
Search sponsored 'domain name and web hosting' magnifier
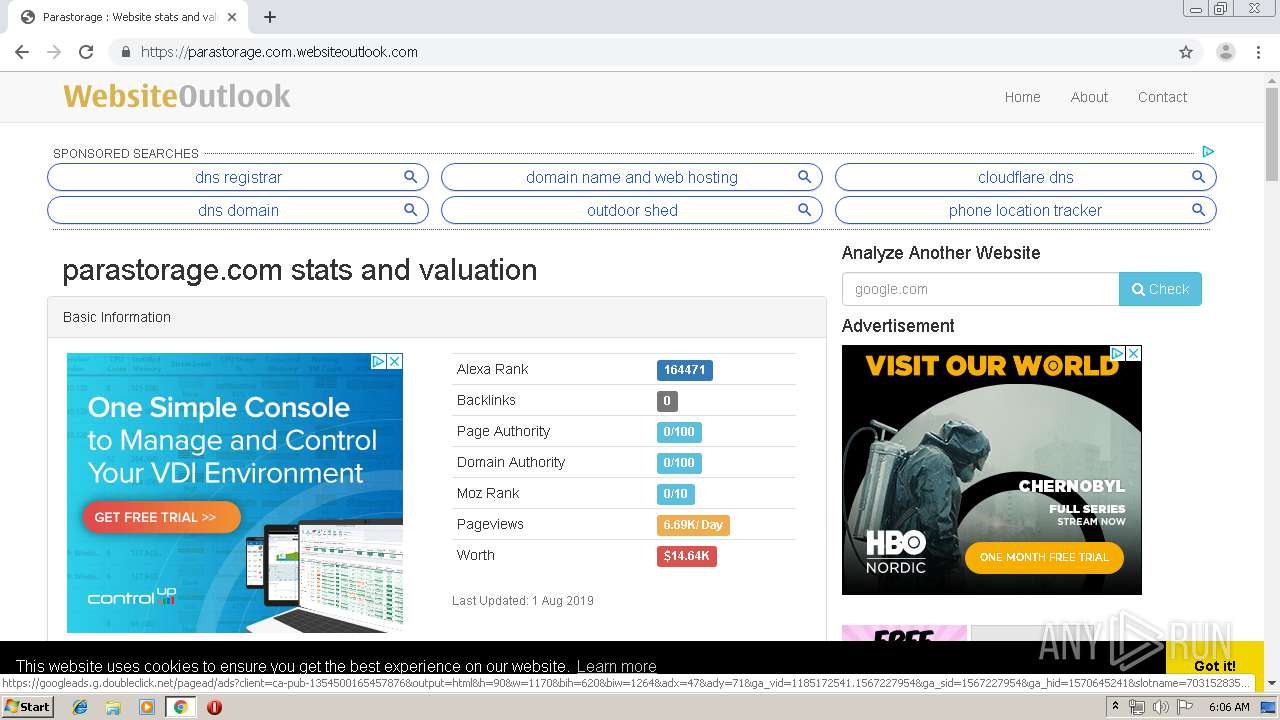[x=804, y=177]
